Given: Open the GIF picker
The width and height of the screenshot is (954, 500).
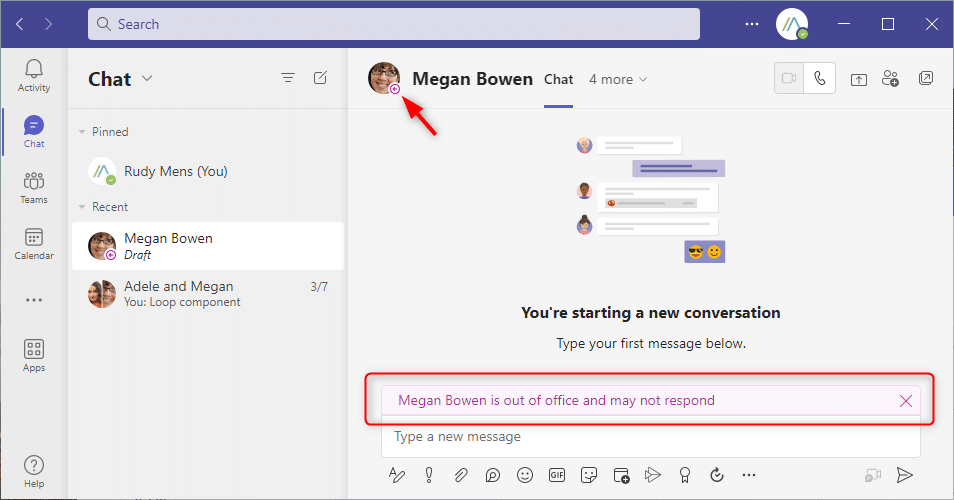Looking at the screenshot, I should (556, 475).
